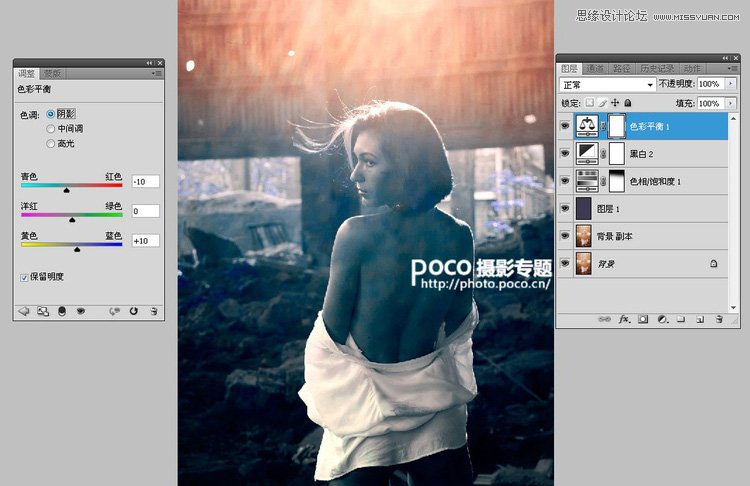Click the new fill or adjustment layer icon
This screenshot has height=486, width=750.
(662, 319)
